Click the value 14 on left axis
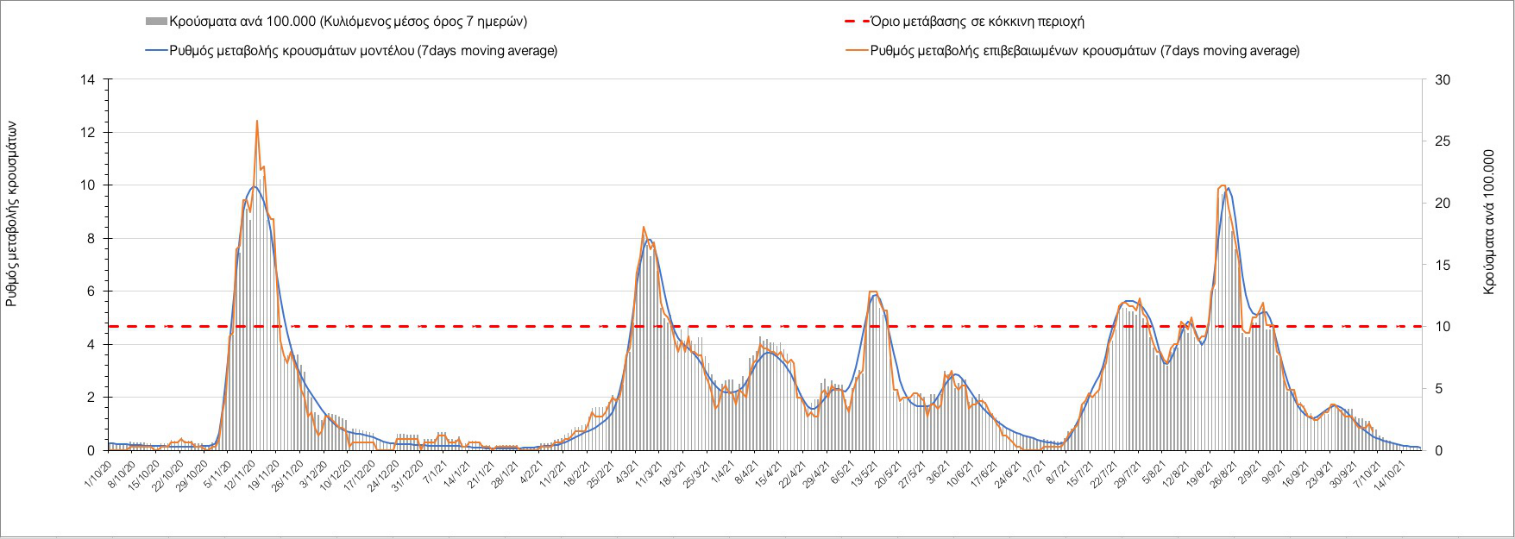Image resolution: width=1515 pixels, height=539 pixels. tap(87, 80)
